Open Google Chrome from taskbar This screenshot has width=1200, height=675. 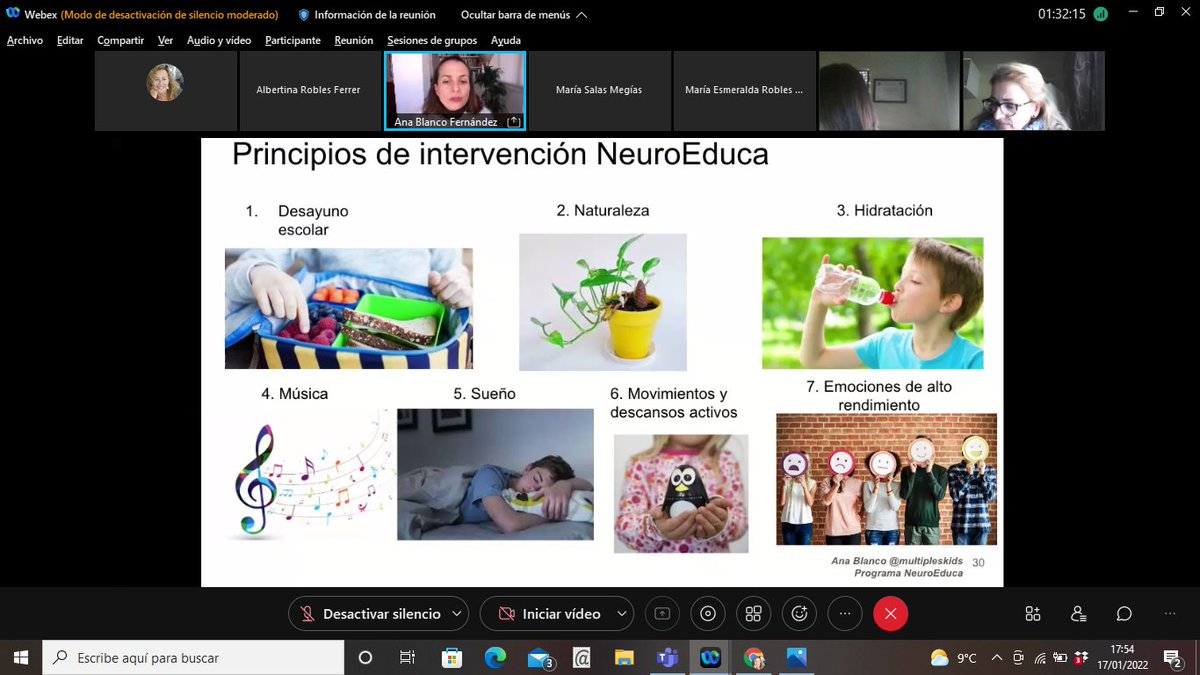(x=753, y=657)
